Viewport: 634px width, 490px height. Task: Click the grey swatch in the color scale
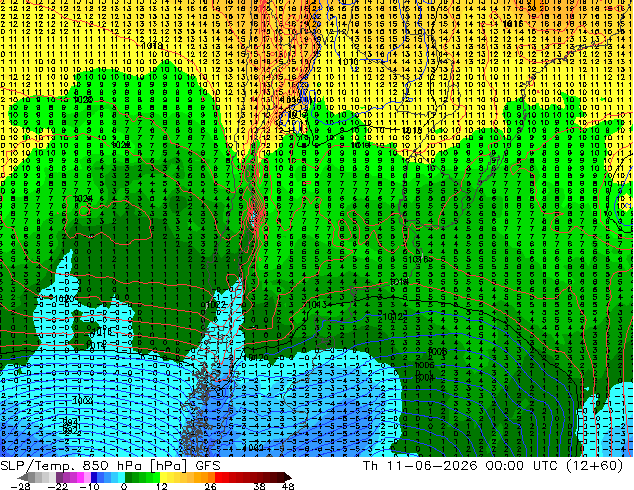[x=32, y=477]
